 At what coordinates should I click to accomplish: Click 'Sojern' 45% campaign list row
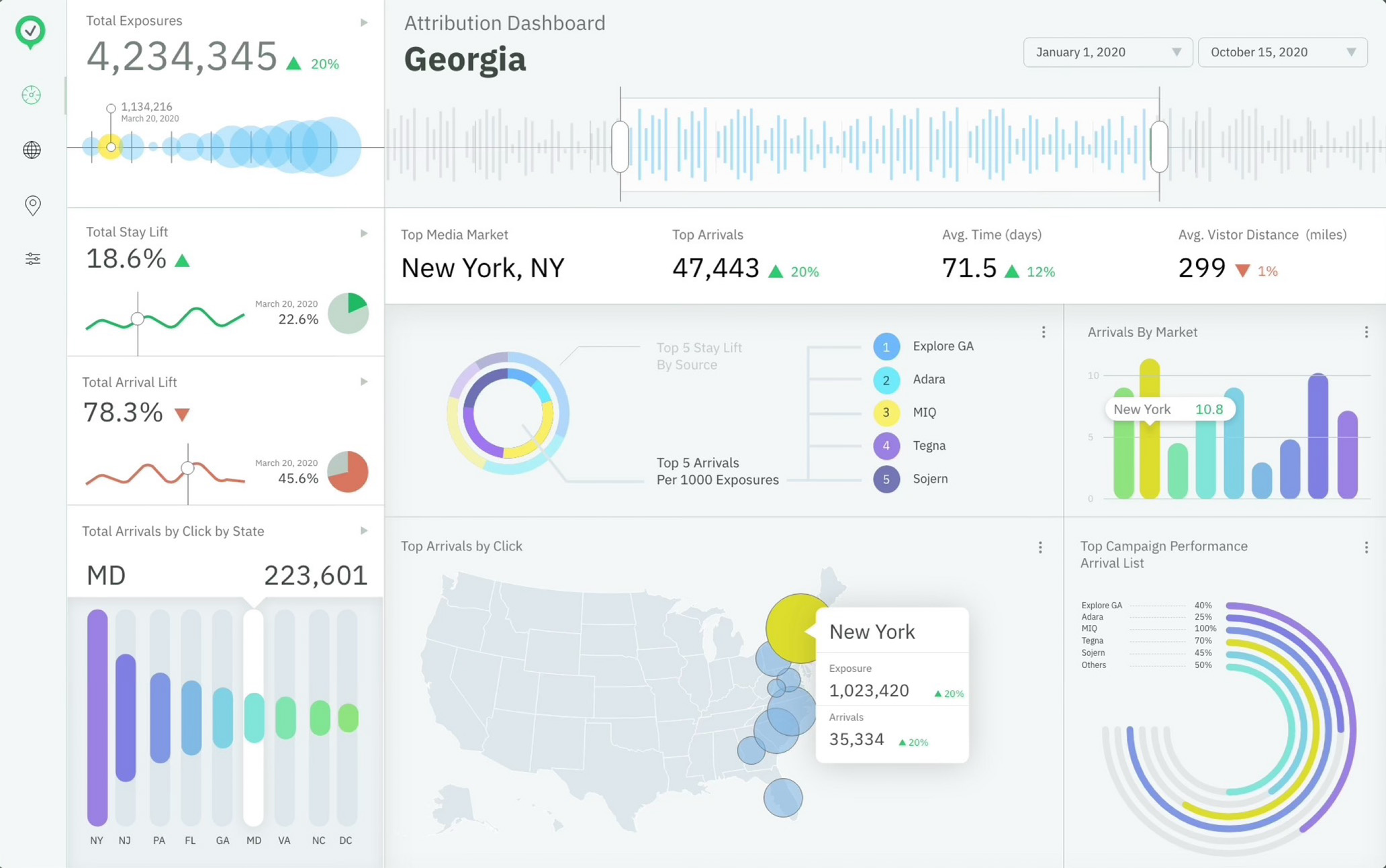click(1147, 653)
